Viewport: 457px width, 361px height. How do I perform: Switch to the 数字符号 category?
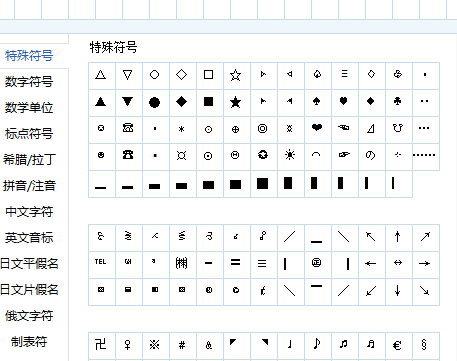click(29, 81)
